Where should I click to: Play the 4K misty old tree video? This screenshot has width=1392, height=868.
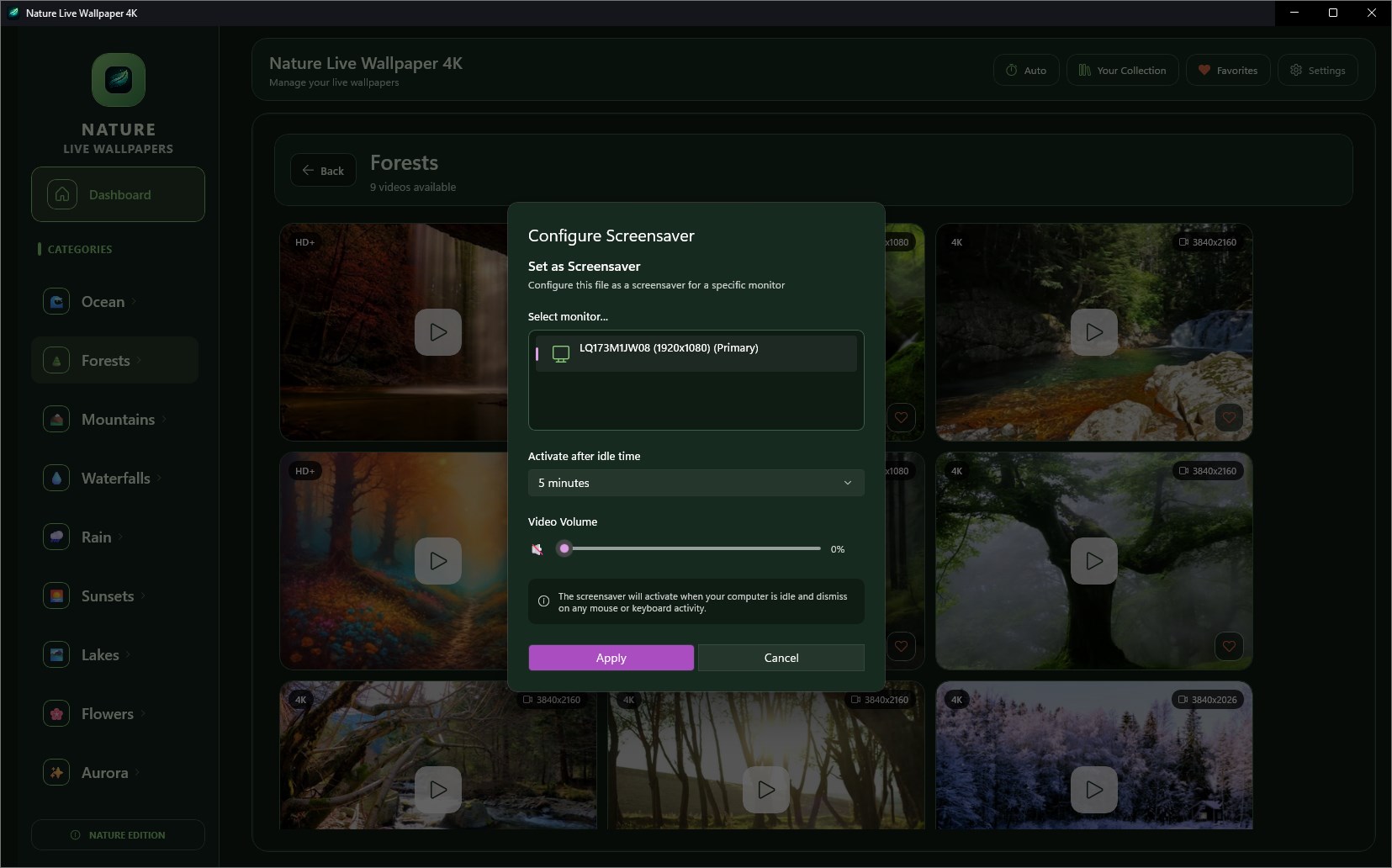tap(1094, 561)
